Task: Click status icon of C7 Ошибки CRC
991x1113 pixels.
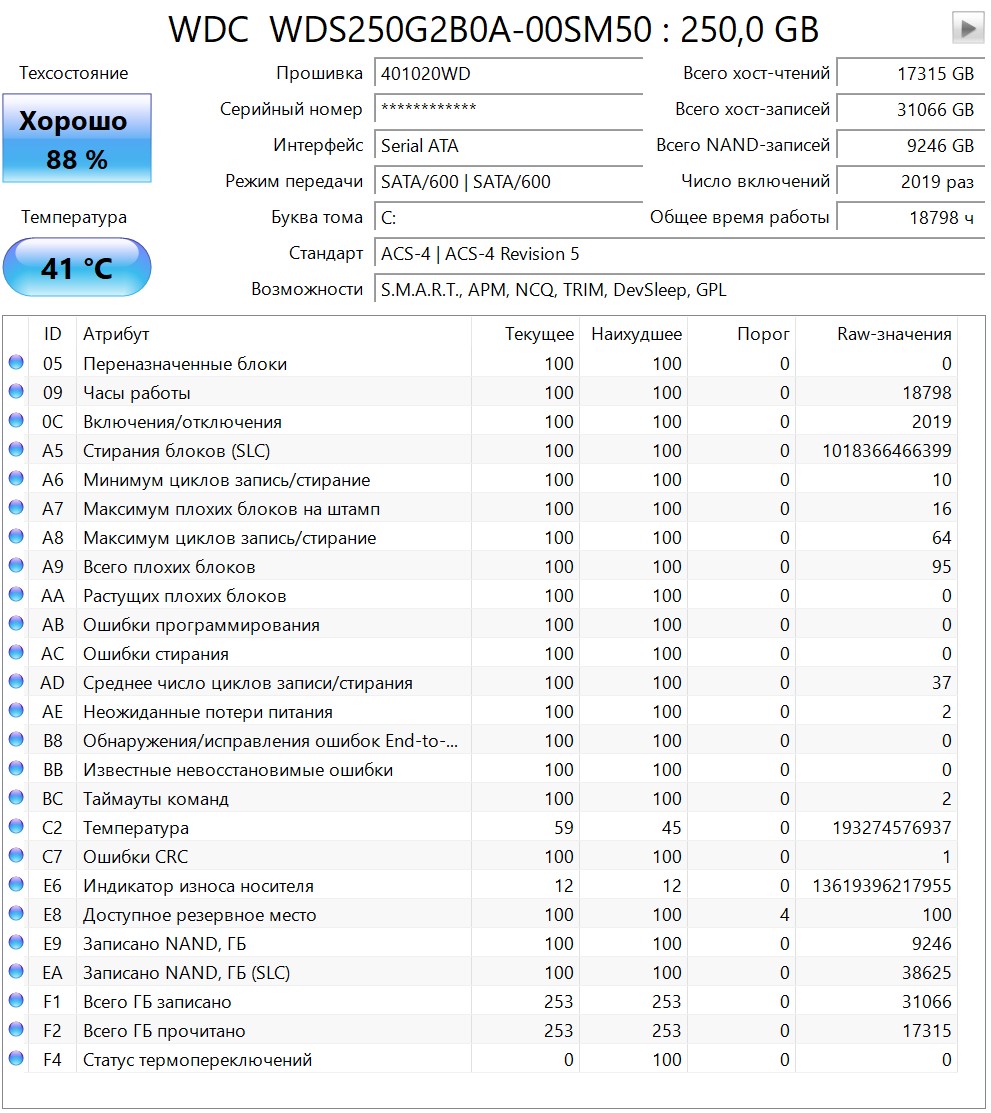Action: (16, 856)
